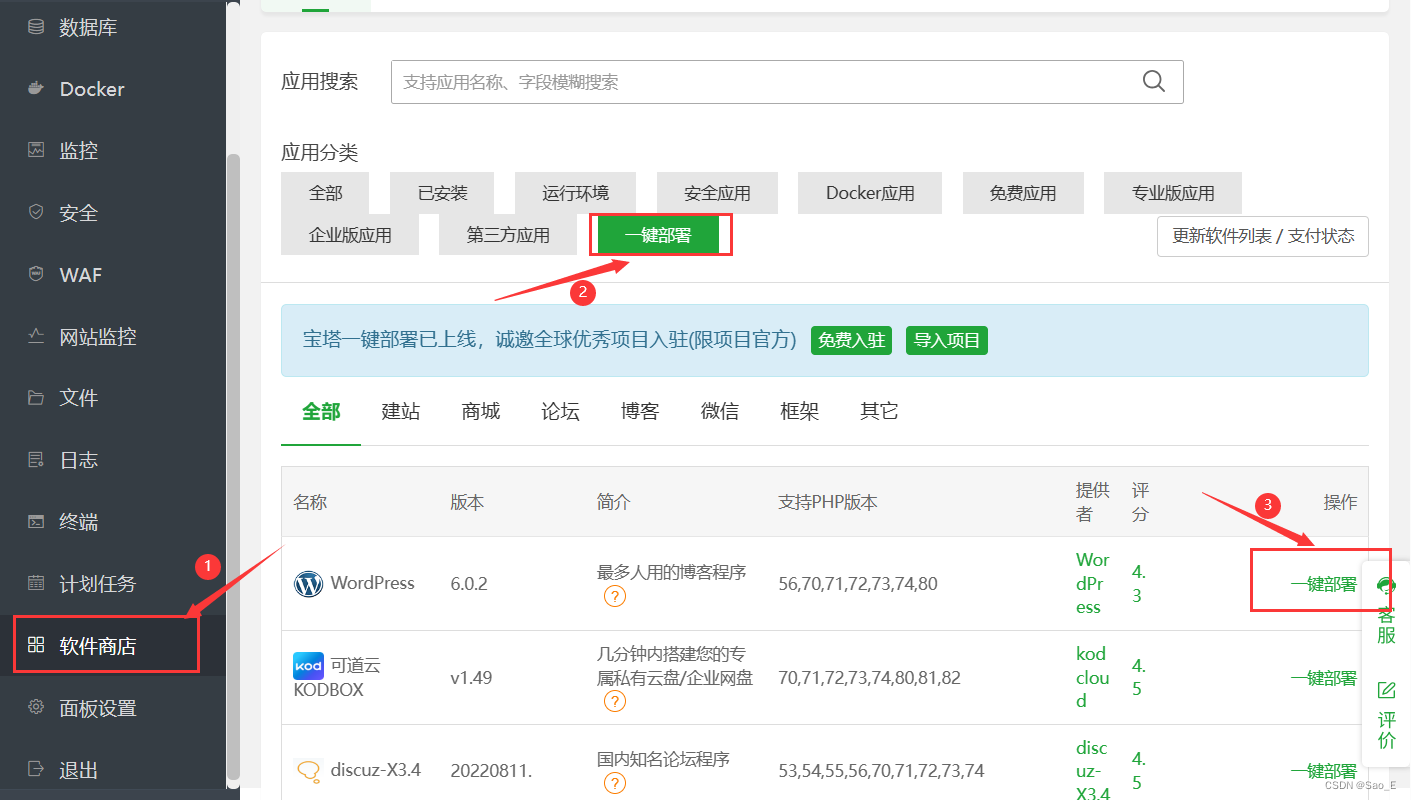The width and height of the screenshot is (1411, 800).
Task: Click the question mark help icon for KODBOX
Action: (x=614, y=701)
